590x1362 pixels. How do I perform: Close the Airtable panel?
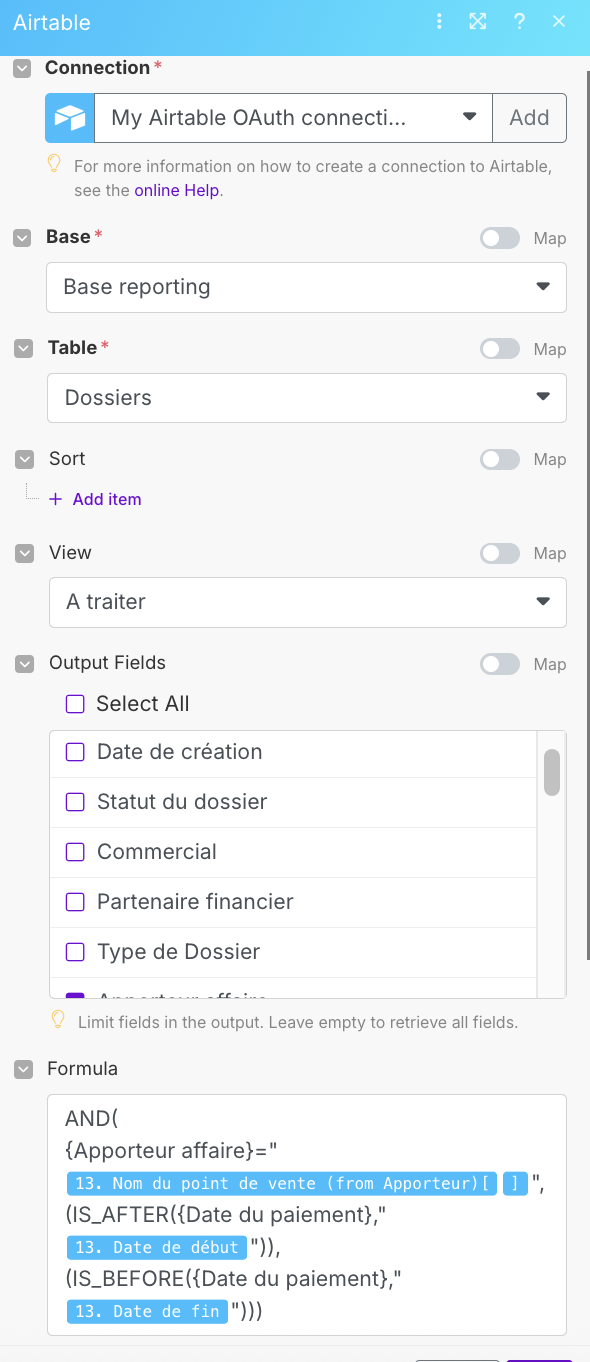coord(559,22)
